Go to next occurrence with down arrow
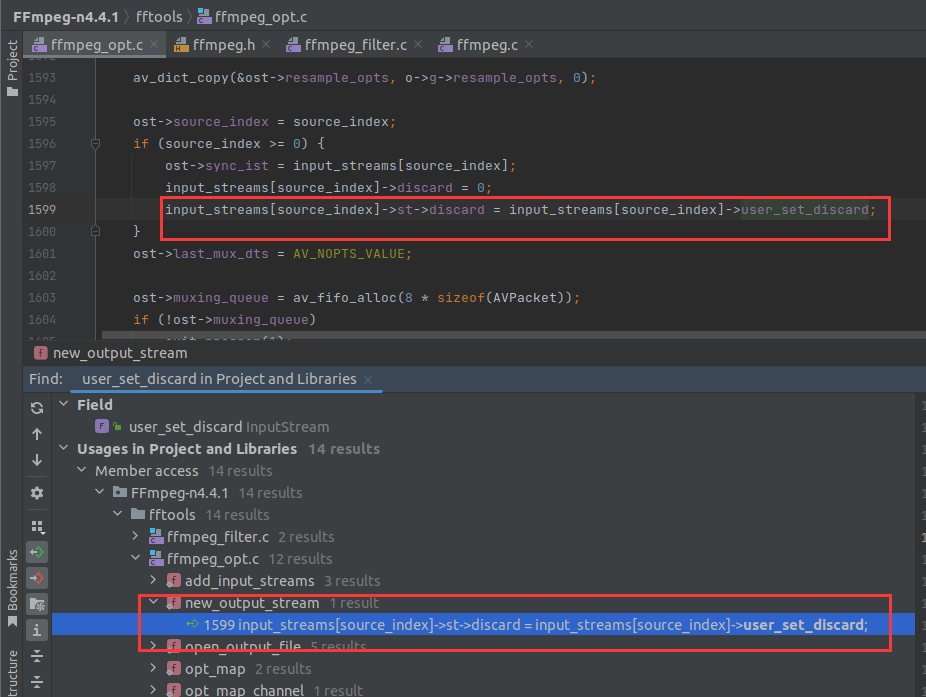The image size is (926, 697). (37, 460)
